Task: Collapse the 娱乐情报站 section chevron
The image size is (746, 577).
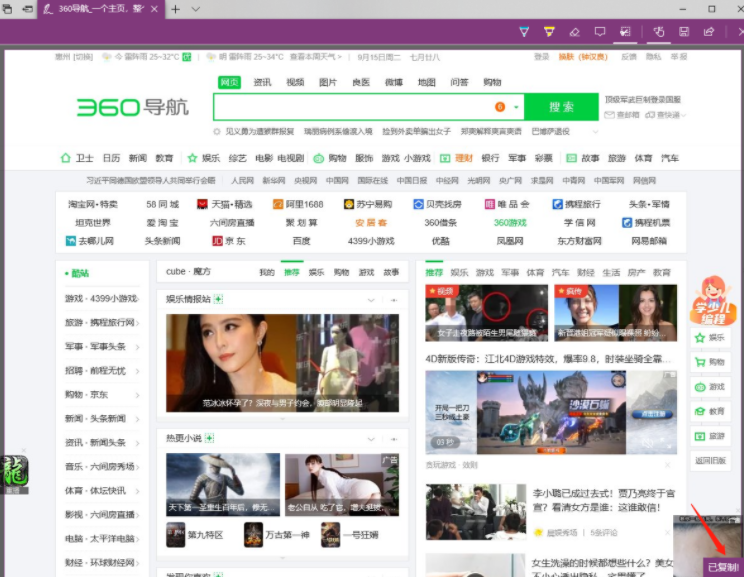Action: (x=371, y=299)
